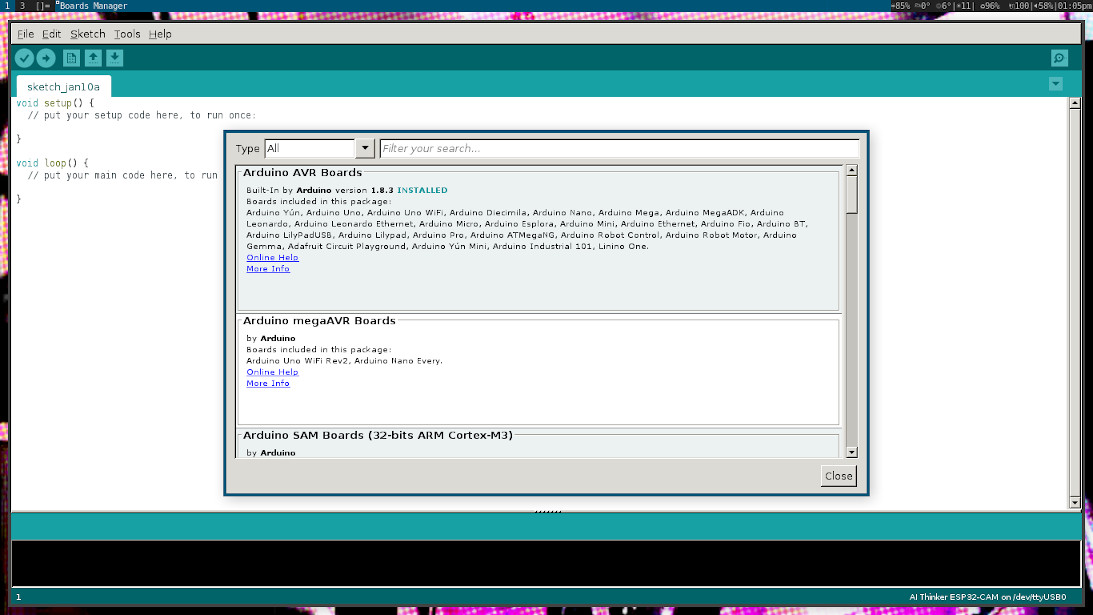Close the Boards Manager dialog
Screen dimensions: 1093x615
(838, 476)
